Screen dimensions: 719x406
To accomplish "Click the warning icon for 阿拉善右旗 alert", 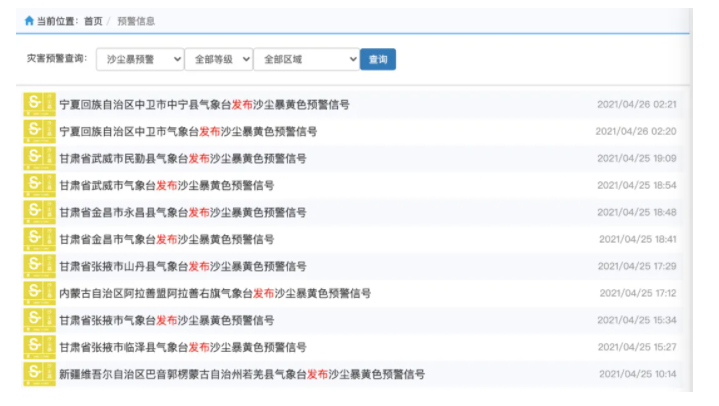I will [x=38, y=293].
